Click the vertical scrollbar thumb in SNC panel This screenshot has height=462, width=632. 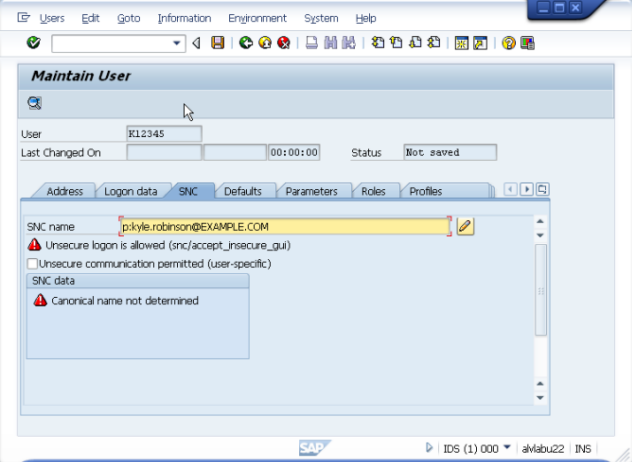(541, 290)
